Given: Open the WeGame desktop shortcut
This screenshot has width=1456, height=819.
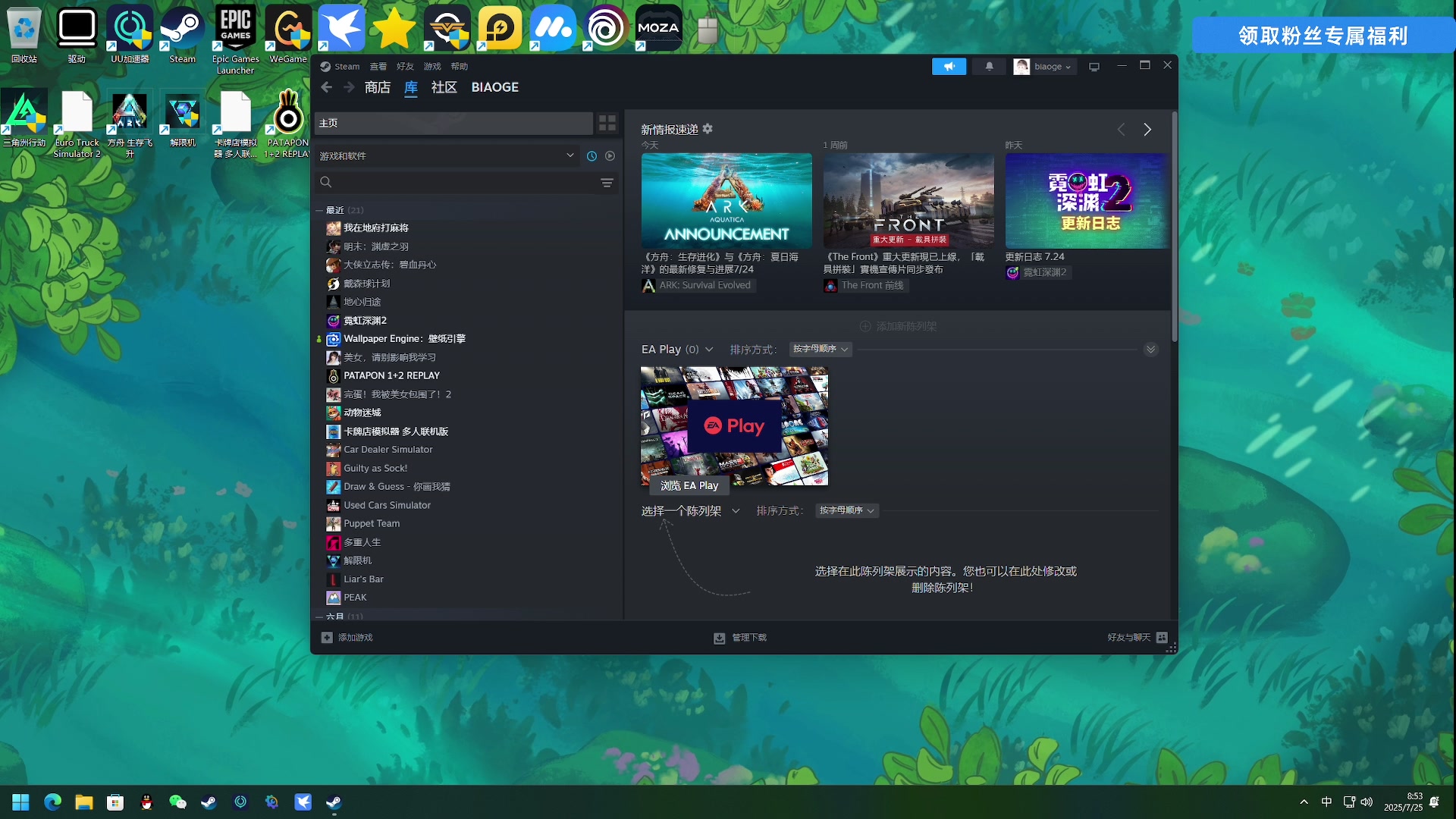Looking at the screenshot, I should point(288,34).
